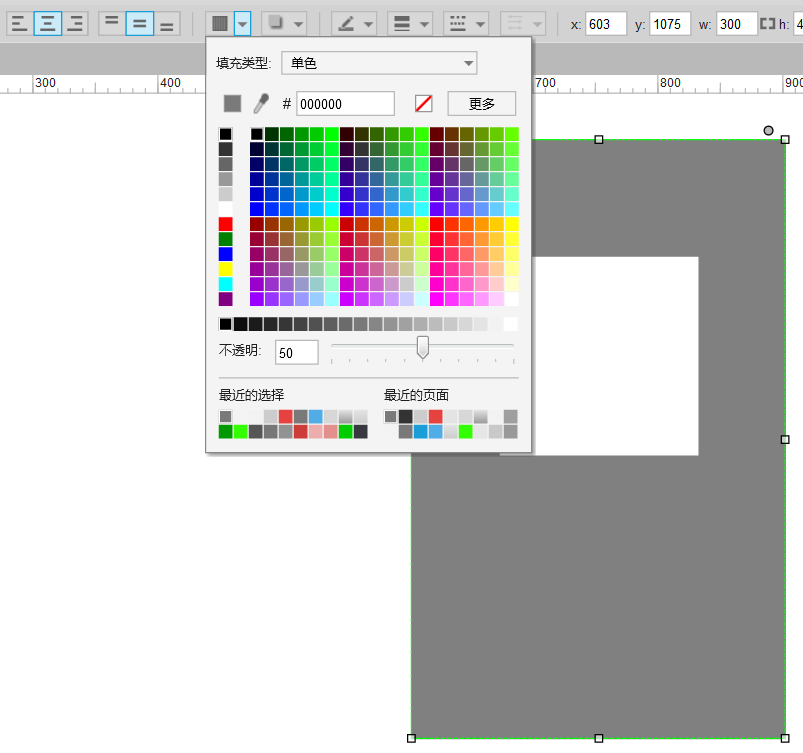Click the opacity slider handle
Viewport: 803px width, 753px height.
pyautogui.click(x=422, y=347)
